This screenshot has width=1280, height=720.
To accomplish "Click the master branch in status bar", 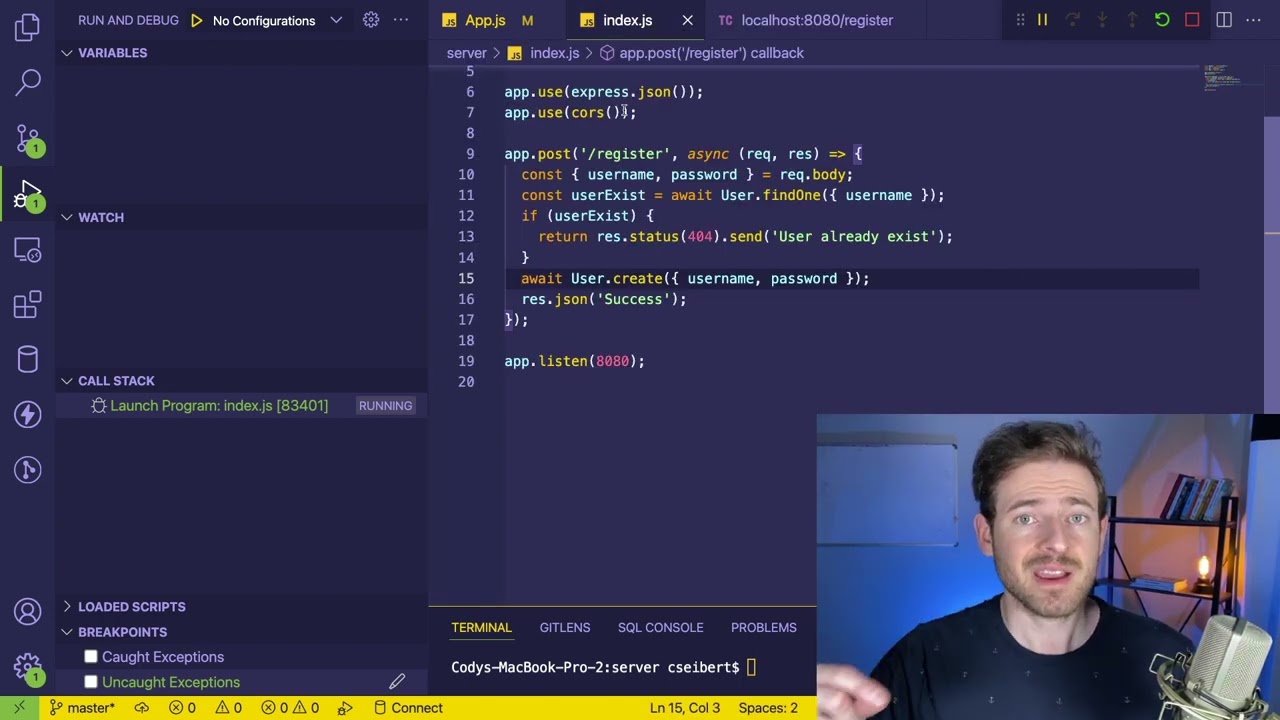I will tap(82, 708).
